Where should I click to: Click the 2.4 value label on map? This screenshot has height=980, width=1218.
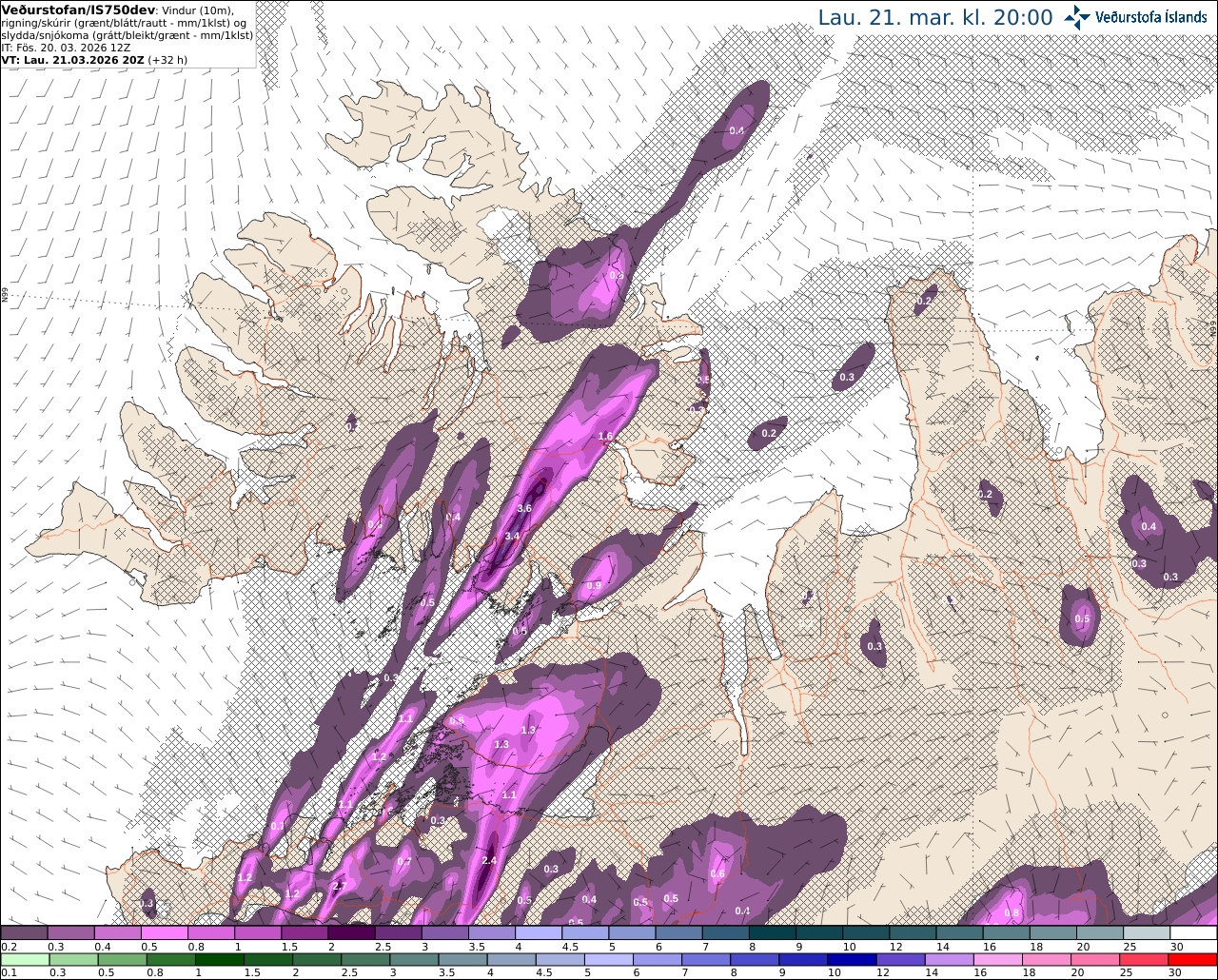pos(490,860)
